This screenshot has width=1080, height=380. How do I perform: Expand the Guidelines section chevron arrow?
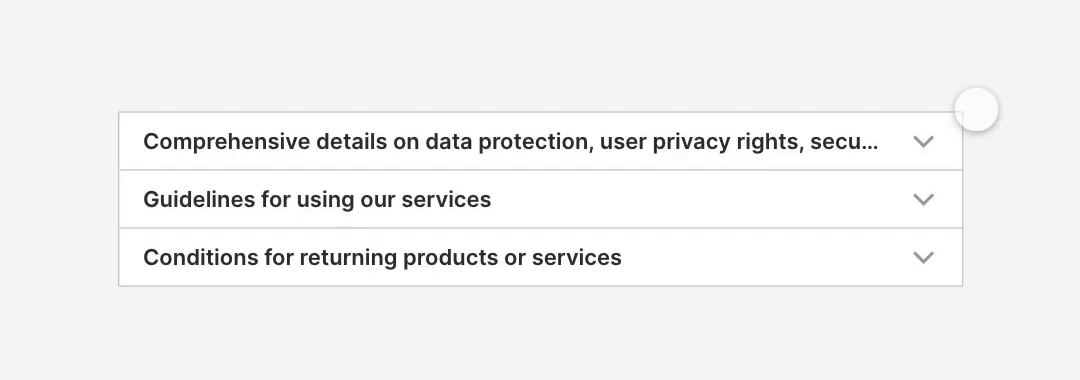pos(923,199)
